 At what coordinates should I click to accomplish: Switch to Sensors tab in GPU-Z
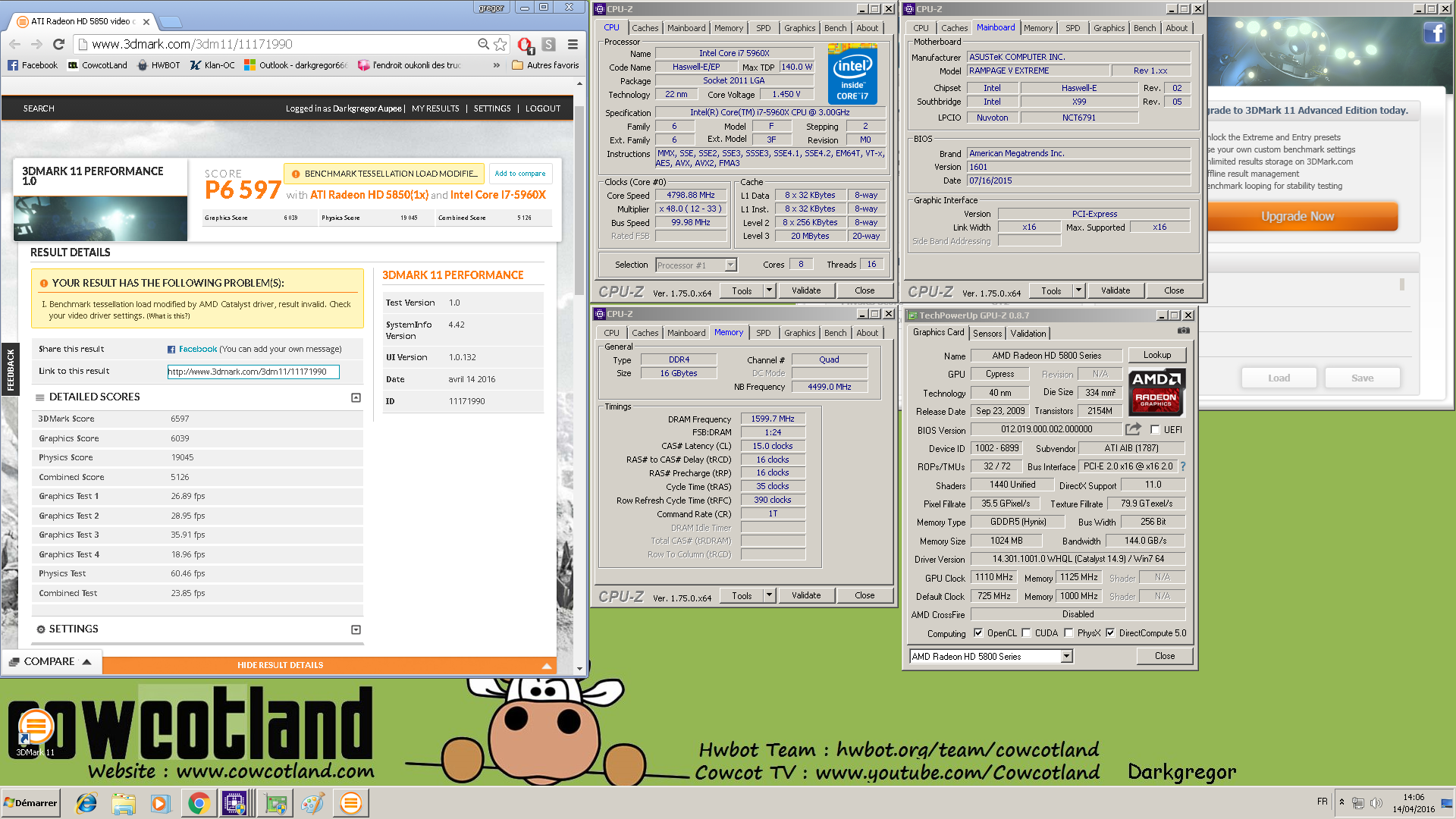pos(987,334)
